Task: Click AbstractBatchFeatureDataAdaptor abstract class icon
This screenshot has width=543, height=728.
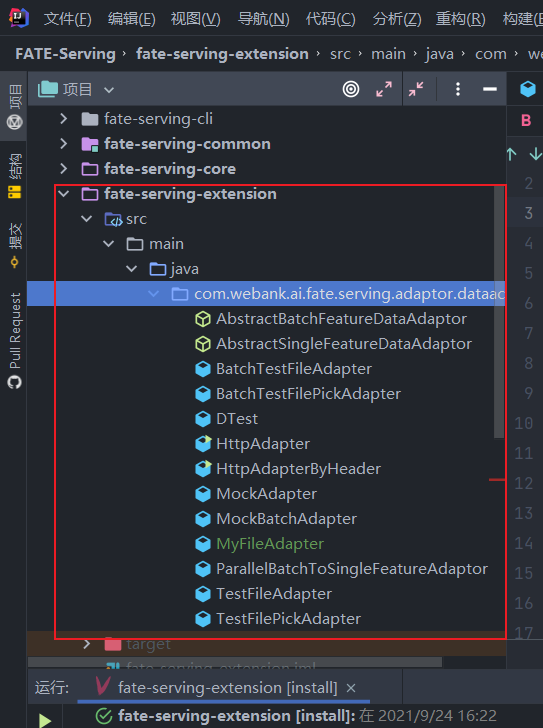Action: (x=203, y=319)
